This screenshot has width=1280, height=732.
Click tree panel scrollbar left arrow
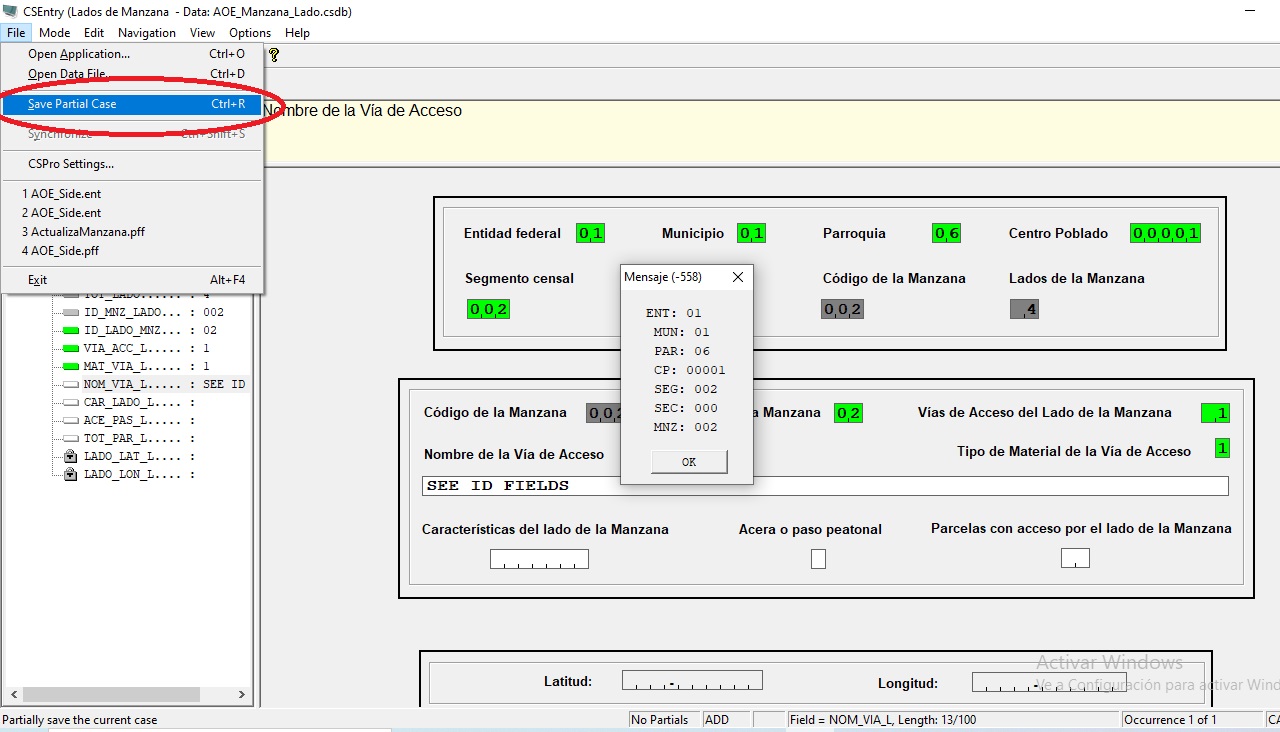[x=12, y=693]
